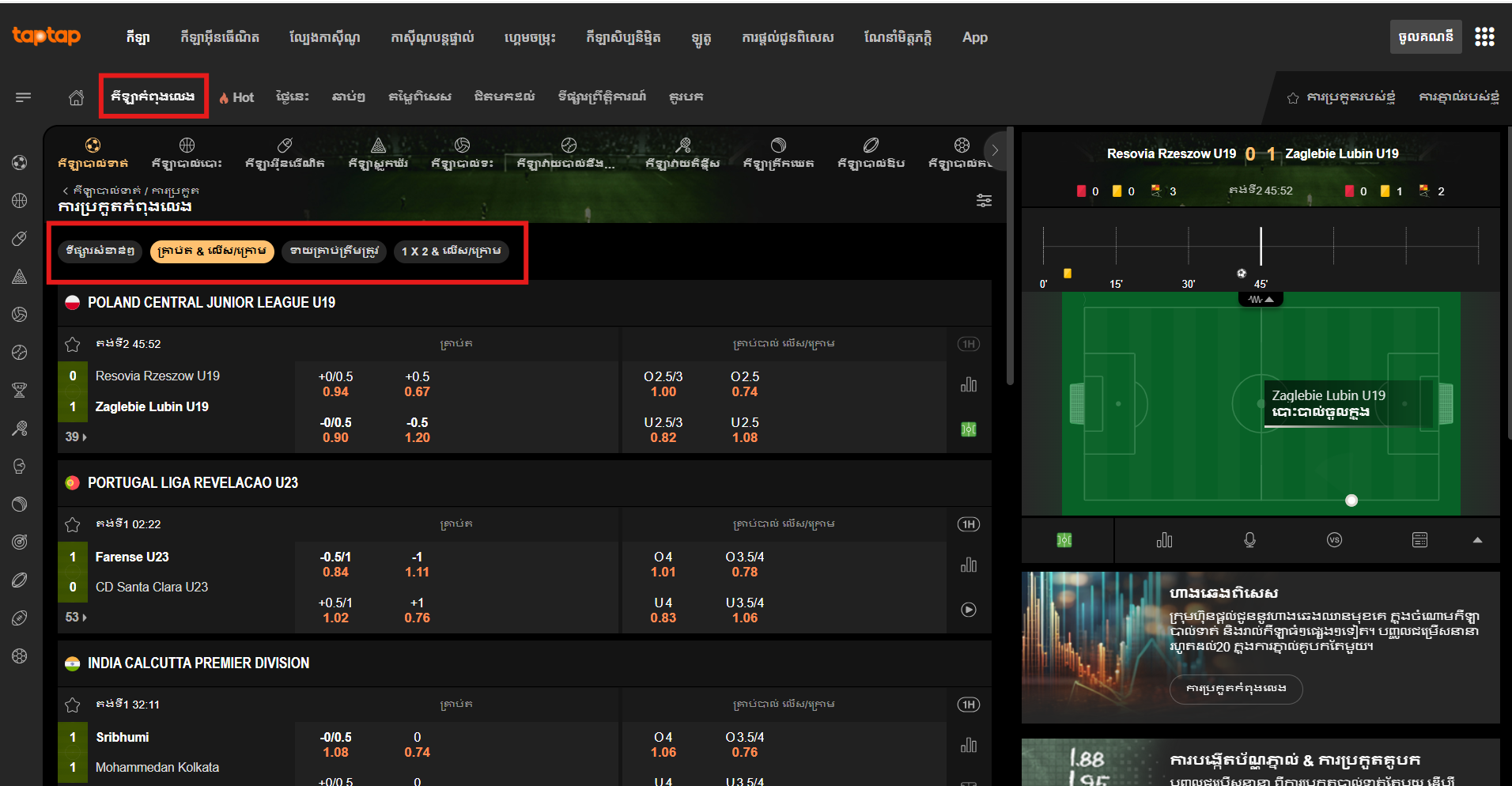
Task: Open the nine-dot apps grid icon
Action: click(x=1484, y=36)
